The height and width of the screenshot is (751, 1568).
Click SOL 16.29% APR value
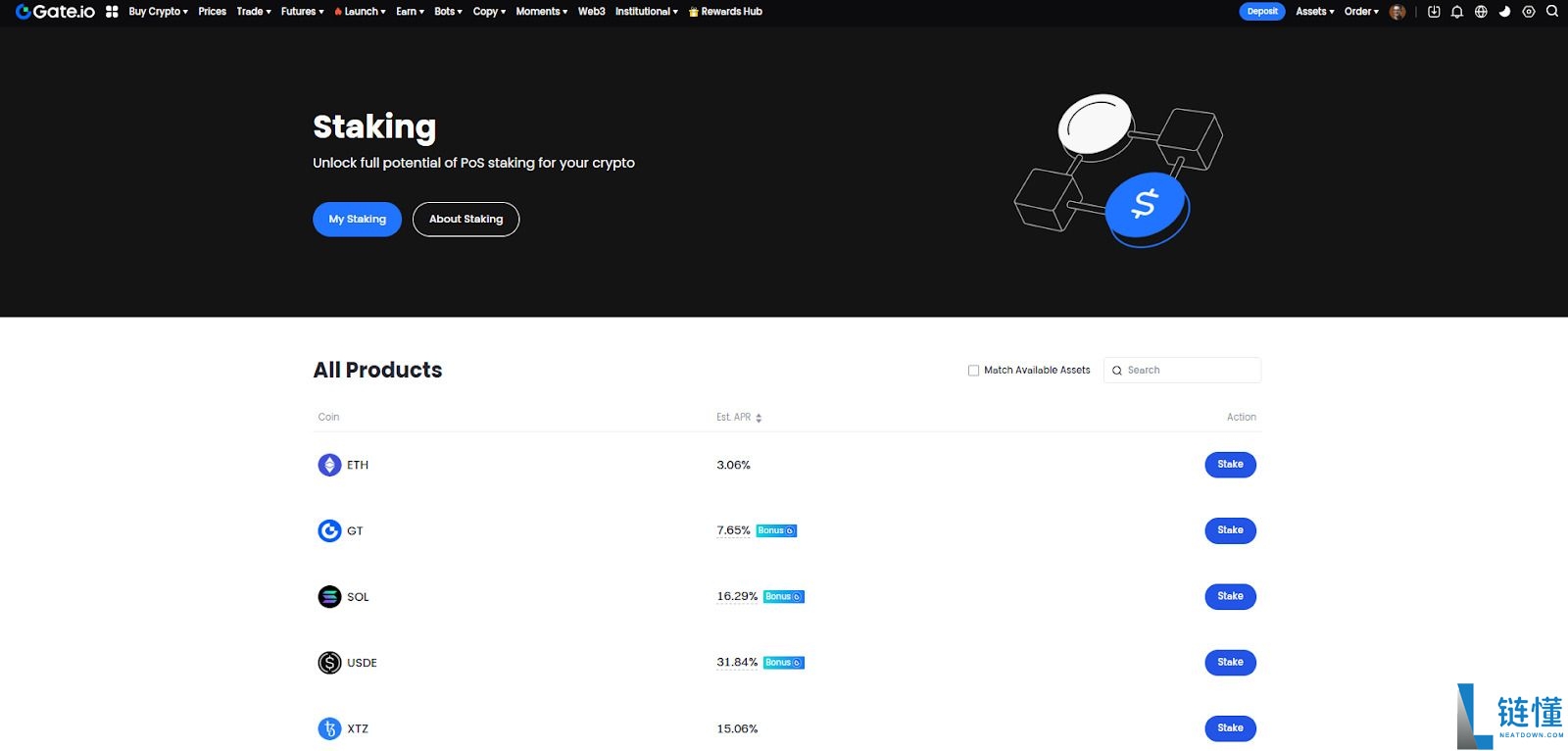(737, 596)
